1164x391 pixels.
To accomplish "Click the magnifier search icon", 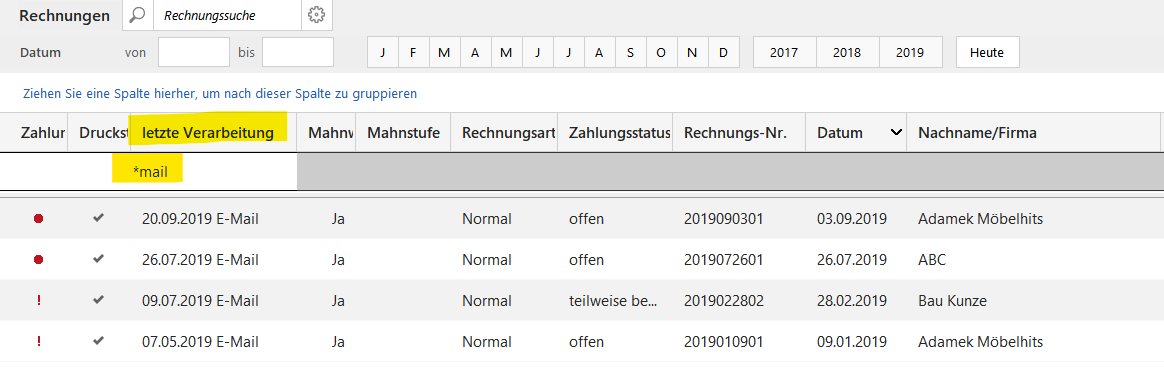I will coord(138,15).
